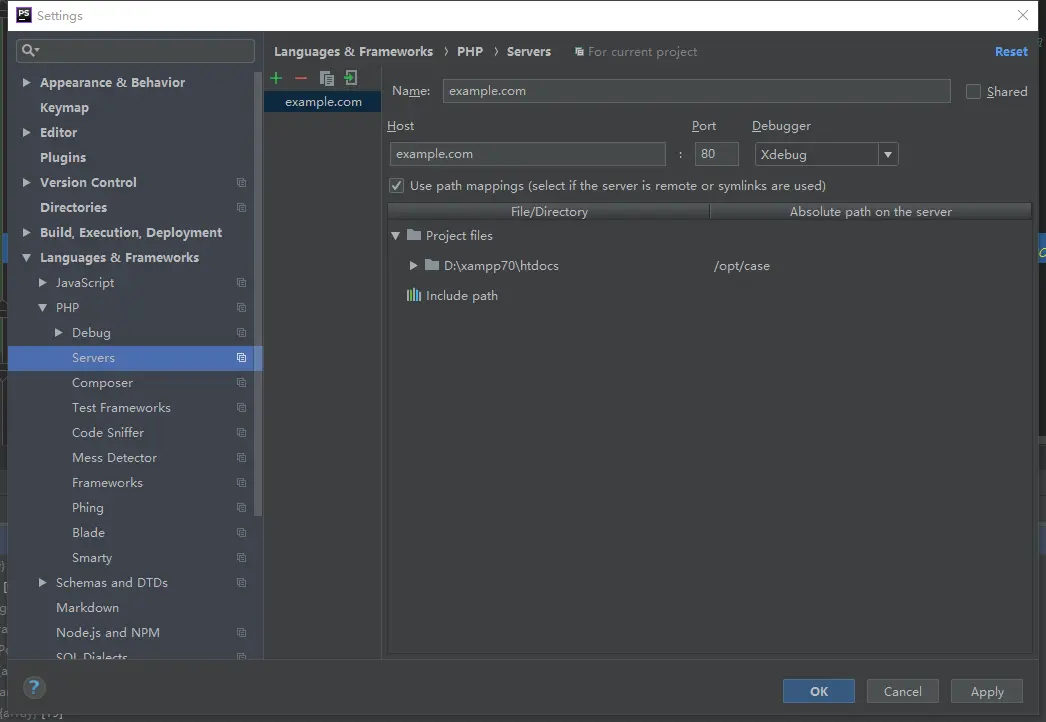Close the Settings dialog

pos(1023,15)
